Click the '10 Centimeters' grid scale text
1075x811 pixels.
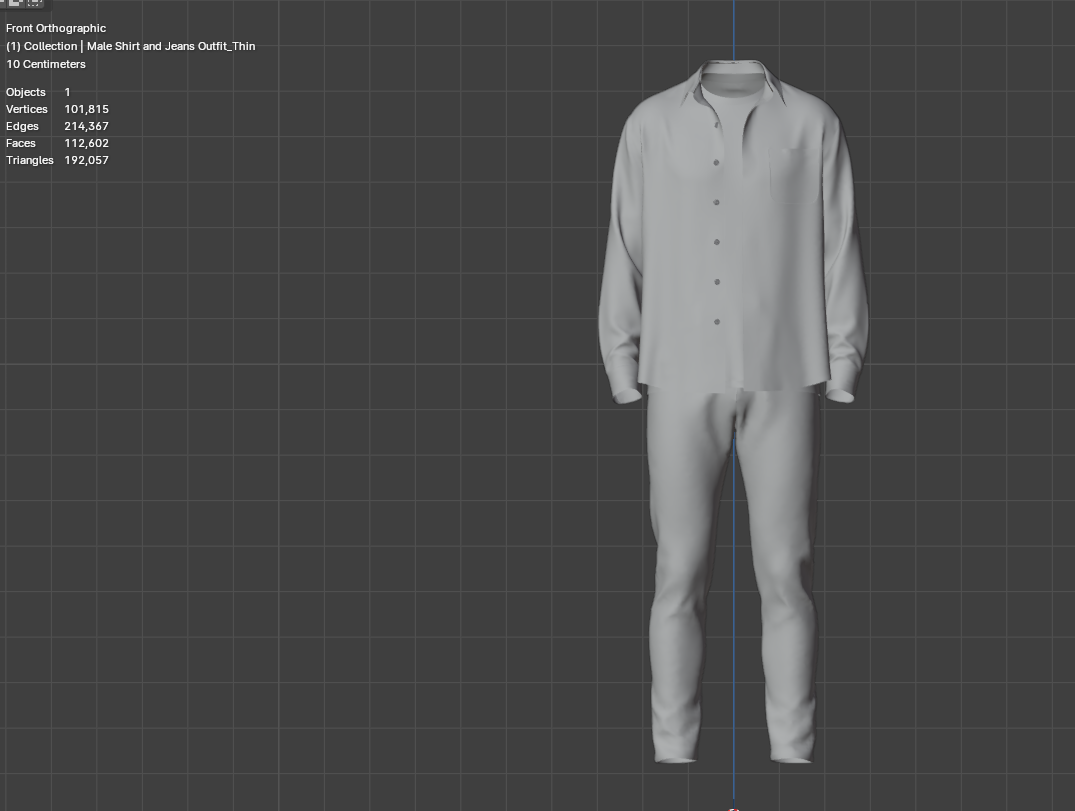46,64
